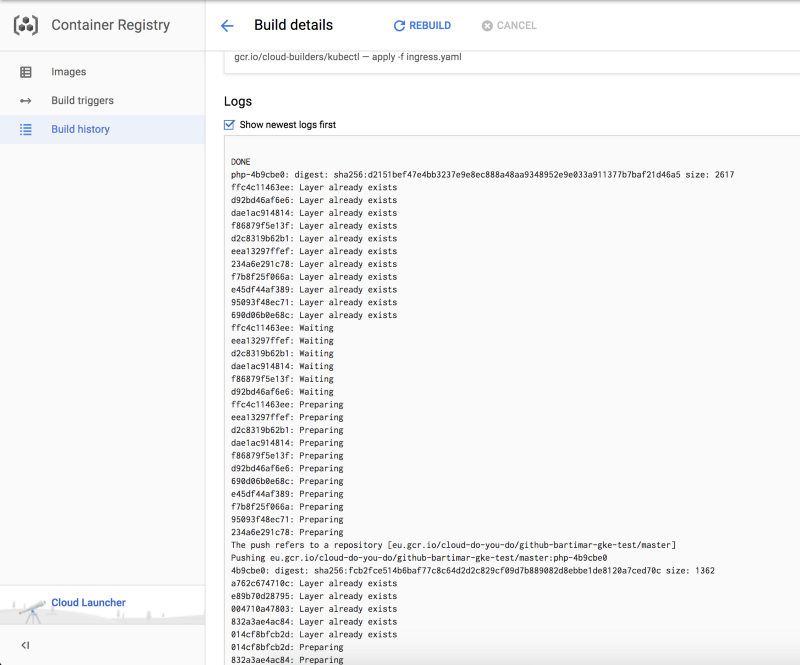Viewport: 800px width, 665px height.
Task: Click the CANCEL button
Action: 509,26
